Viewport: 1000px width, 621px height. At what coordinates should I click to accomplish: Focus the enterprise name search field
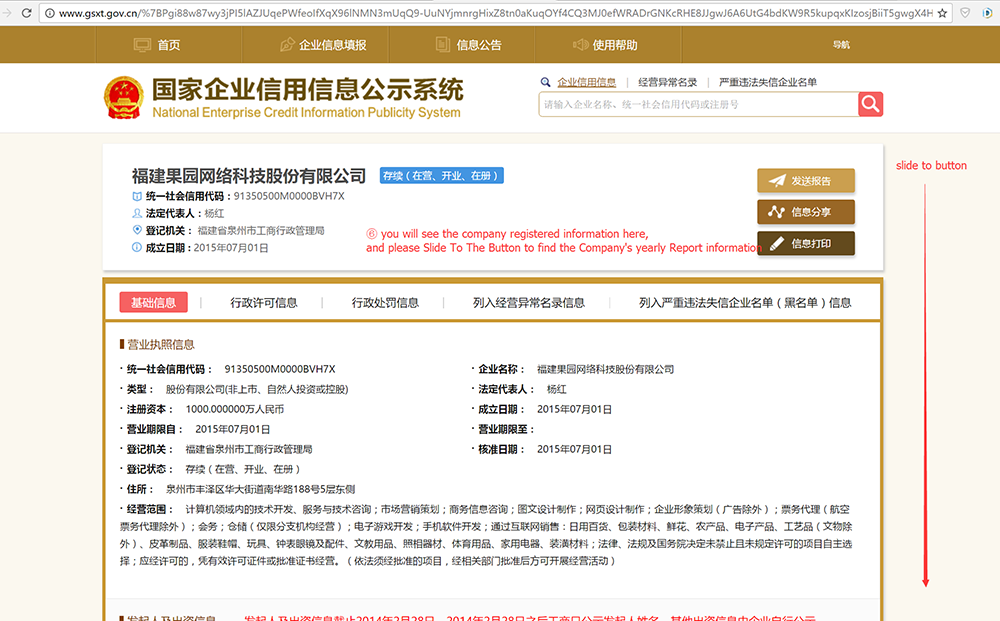click(698, 105)
